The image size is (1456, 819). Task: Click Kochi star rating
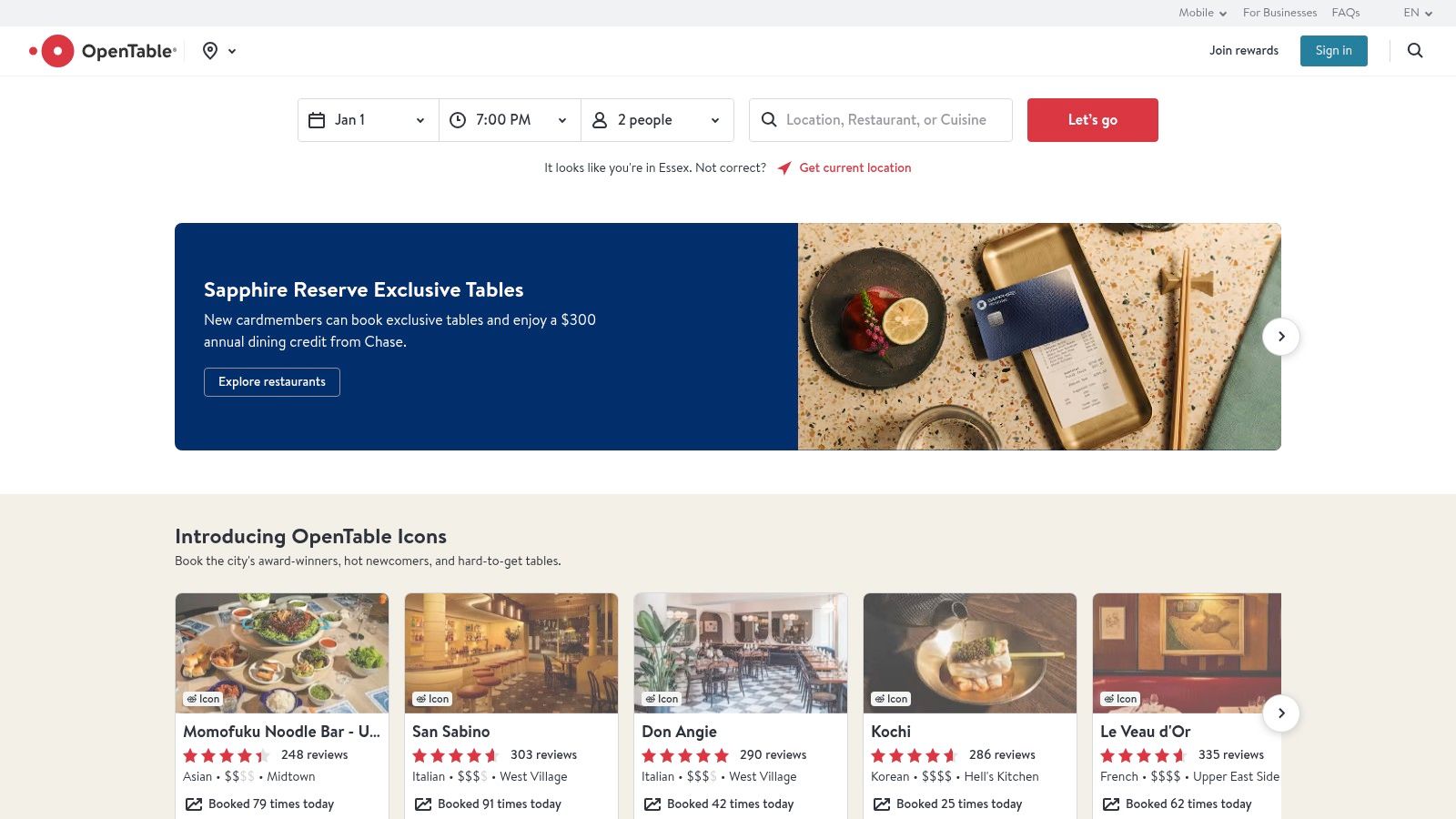coord(915,755)
